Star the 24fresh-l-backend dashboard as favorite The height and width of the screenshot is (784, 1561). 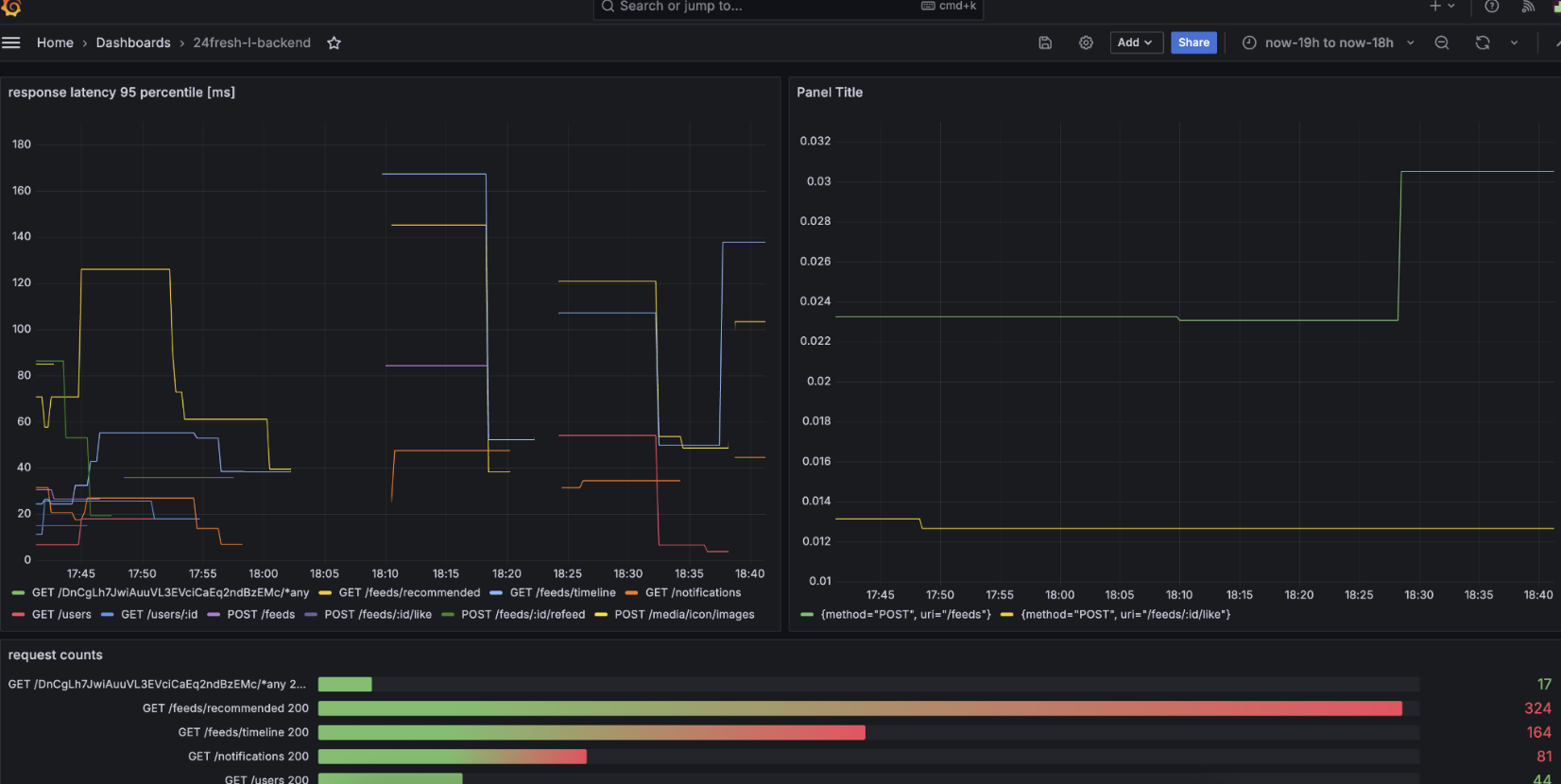[334, 43]
